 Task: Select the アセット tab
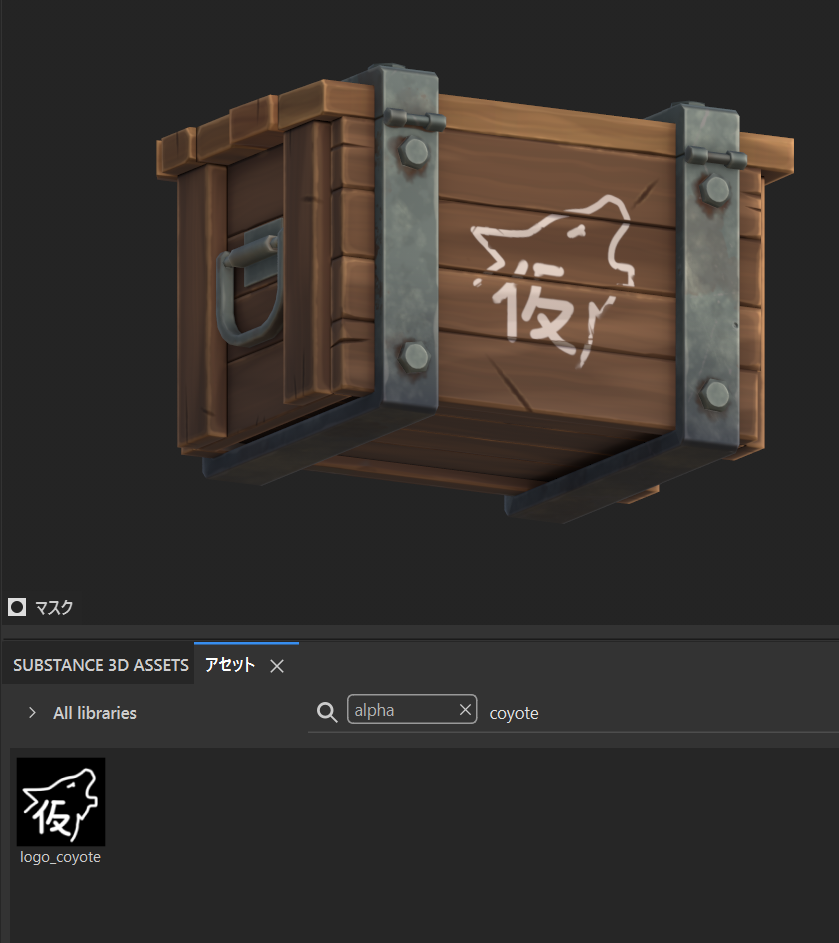point(230,665)
